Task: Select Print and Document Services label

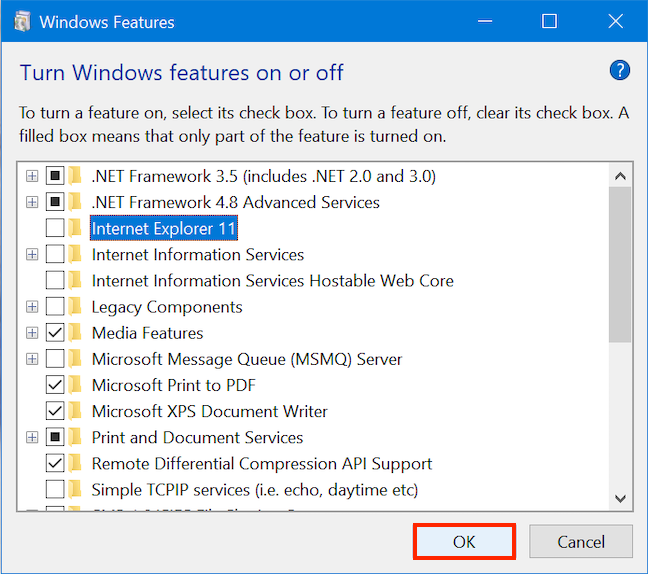Action: coord(197,437)
